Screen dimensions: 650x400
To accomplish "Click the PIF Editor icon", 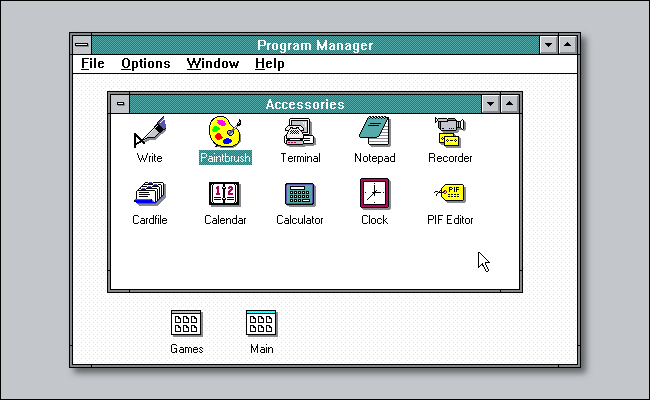I will 450,194.
